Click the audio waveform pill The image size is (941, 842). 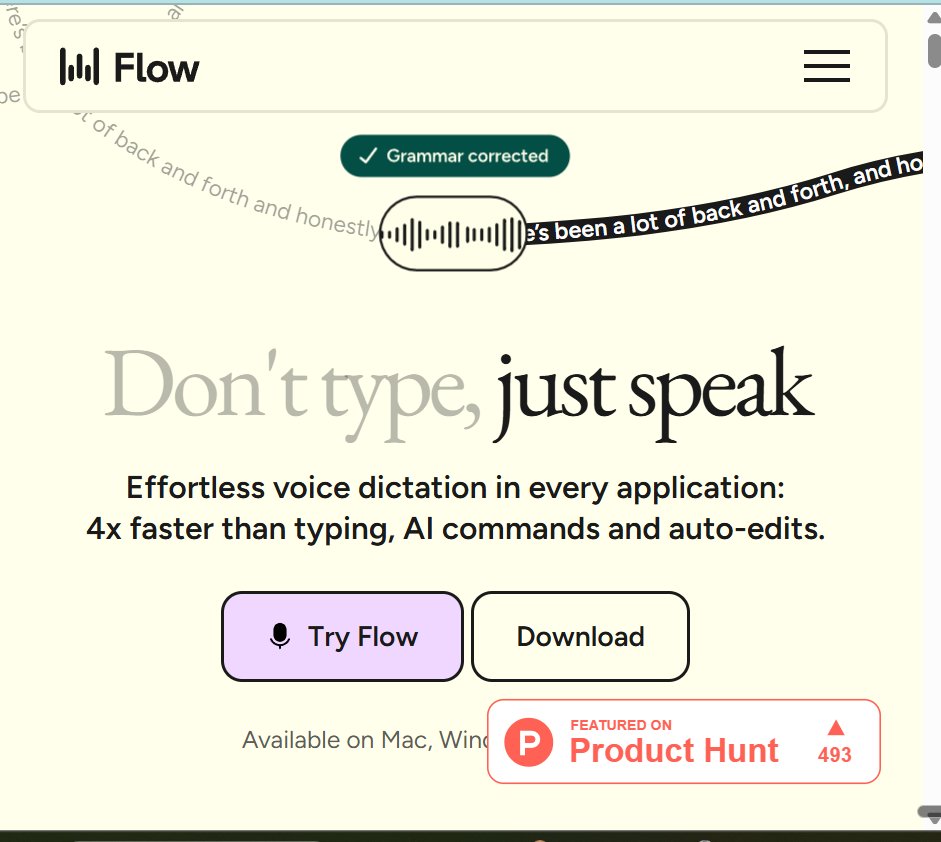tap(453, 233)
